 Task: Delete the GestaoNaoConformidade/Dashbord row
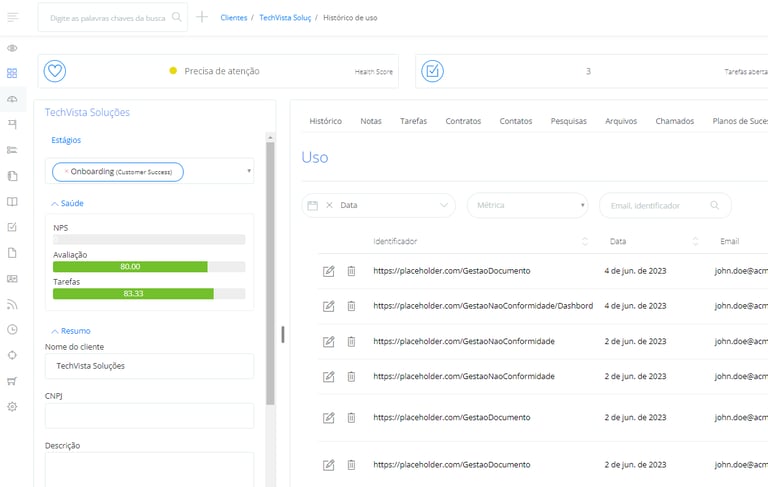coord(351,306)
